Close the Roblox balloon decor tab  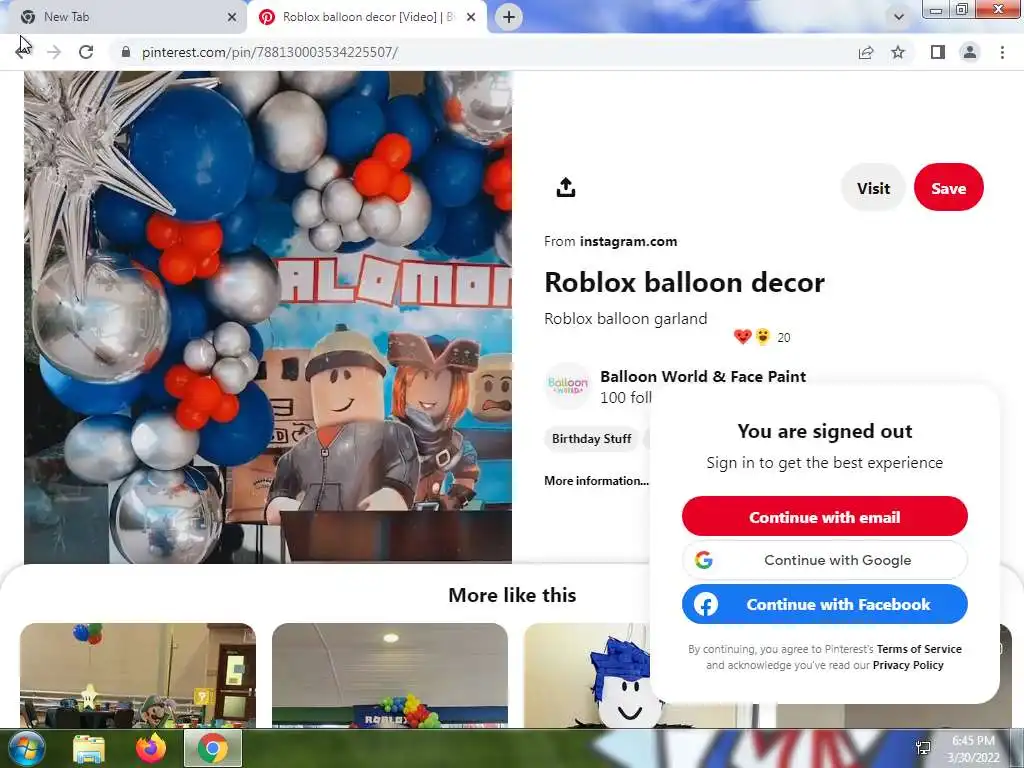[471, 18]
